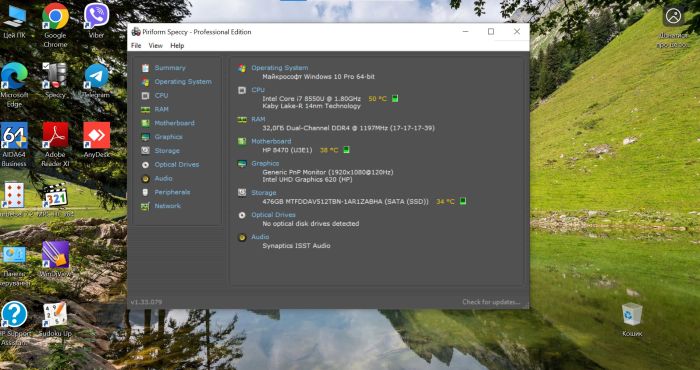Select Operating System in the Speccy sidebar
The width and height of the screenshot is (700, 370).
tap(183, 82)
